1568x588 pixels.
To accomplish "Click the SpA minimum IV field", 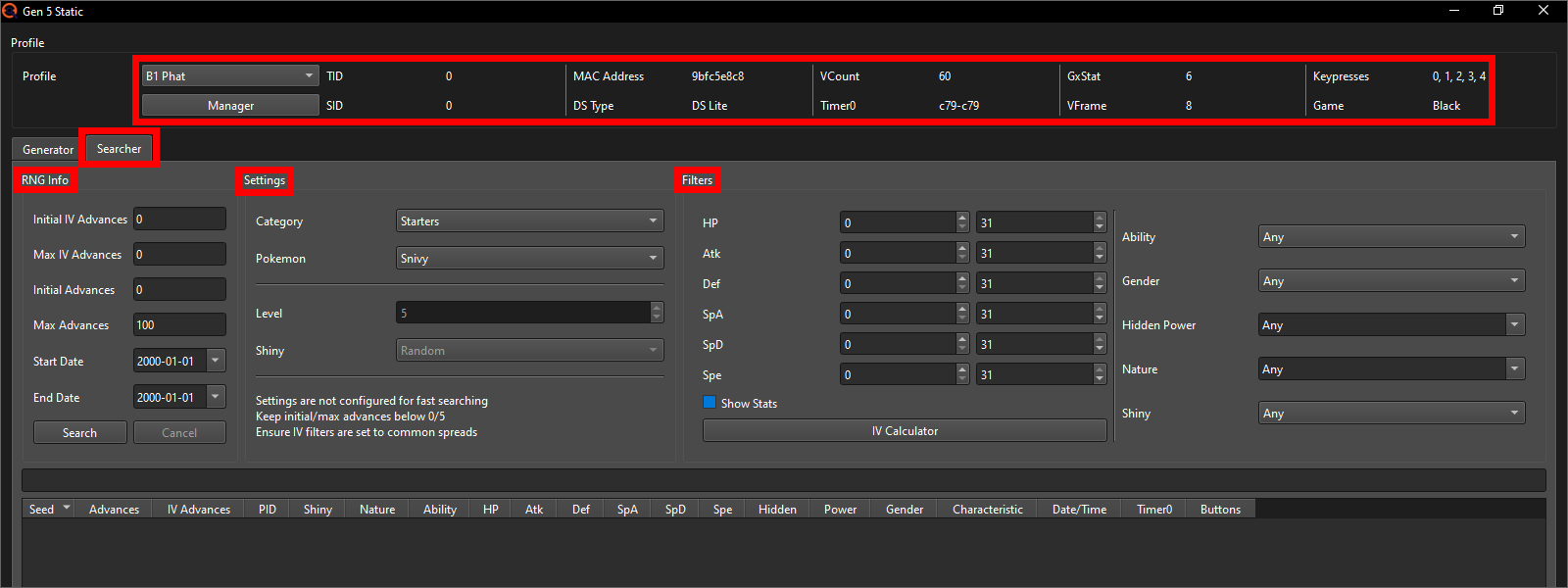I will pyautogui.click(x=904, y=314).
